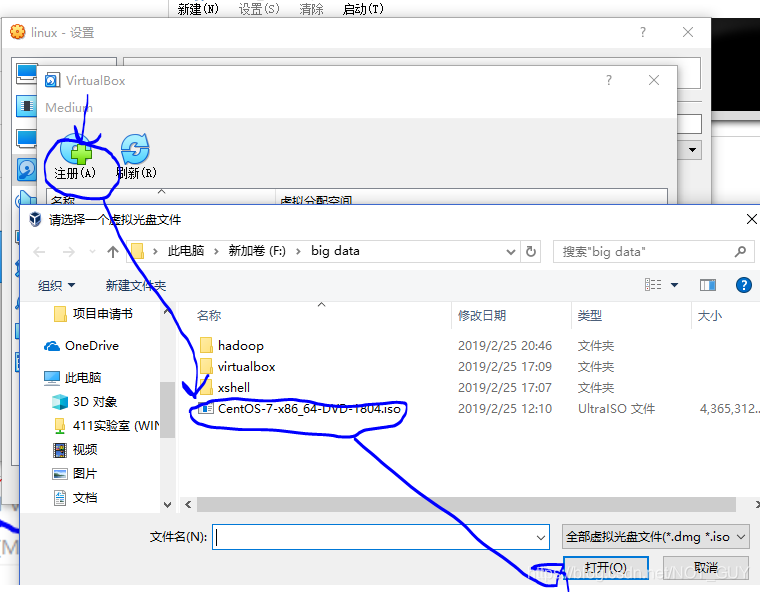The image size is (760, 592).
Task: Select 411实验室 network drive in sidebar
Action: click(x=106, y=426)
